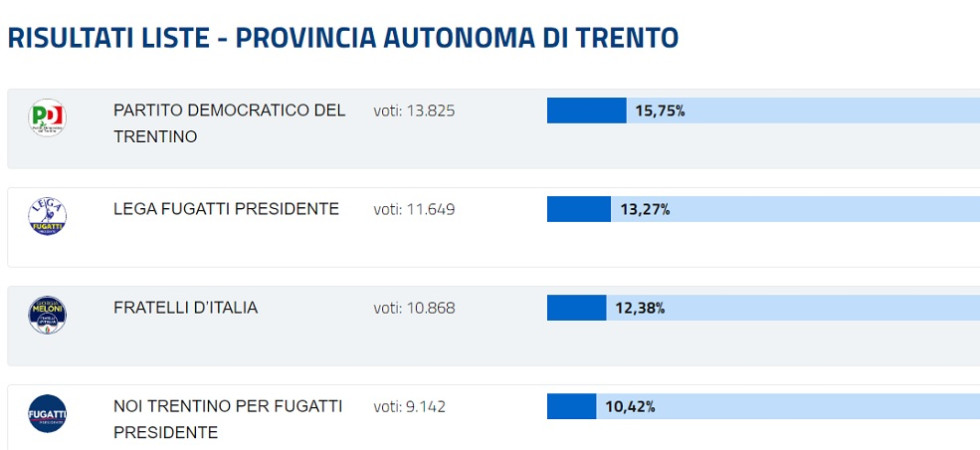Click the 10.868 votes count
Viewport: 980px width, 450px height.
coord(414,308)
